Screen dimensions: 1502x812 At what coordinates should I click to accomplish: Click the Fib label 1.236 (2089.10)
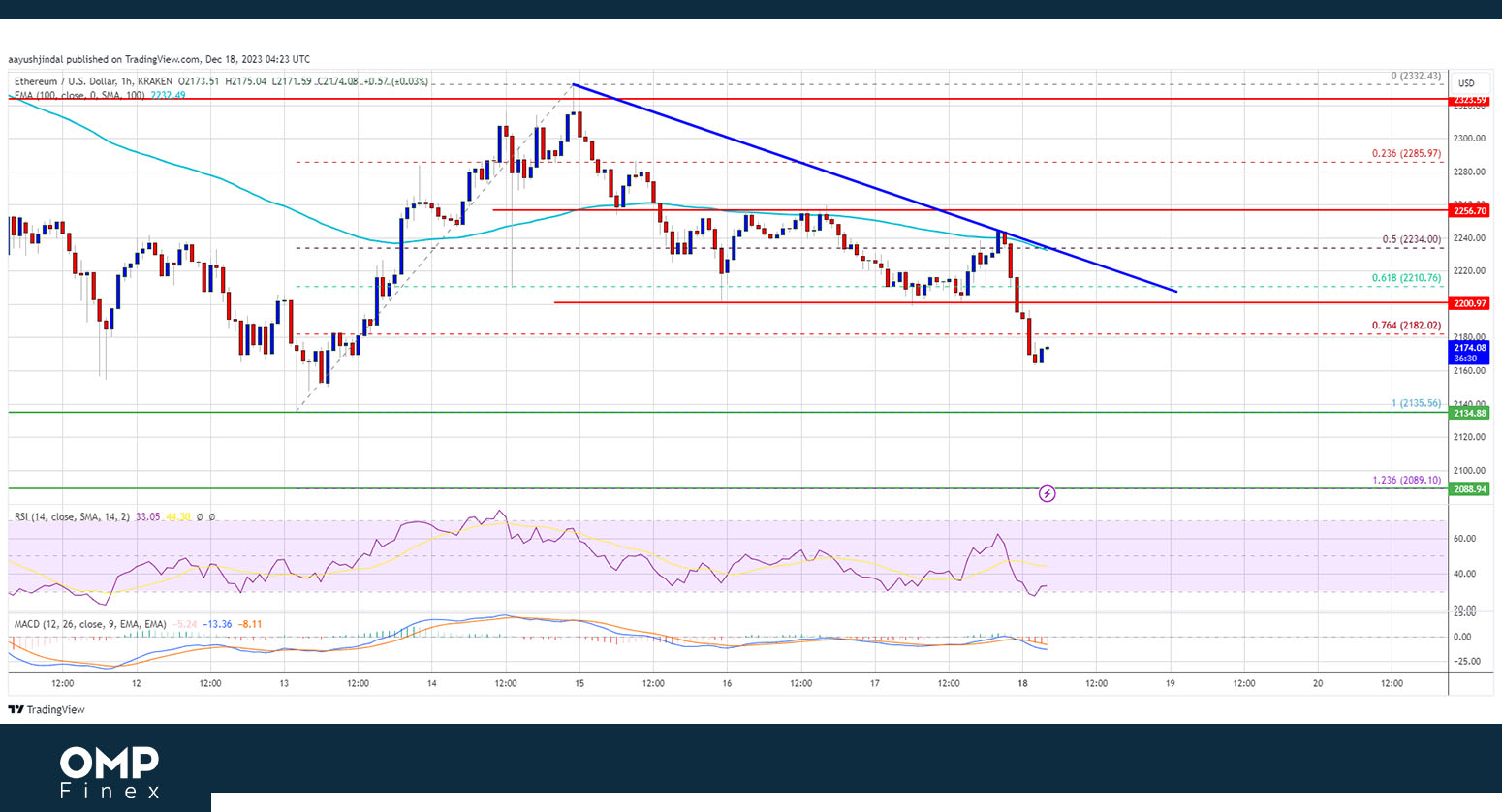[1407, 481]
